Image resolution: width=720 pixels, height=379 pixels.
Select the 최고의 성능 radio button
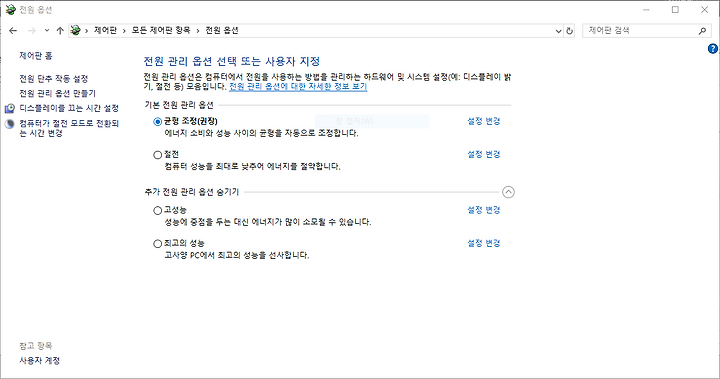pos(158,243)
